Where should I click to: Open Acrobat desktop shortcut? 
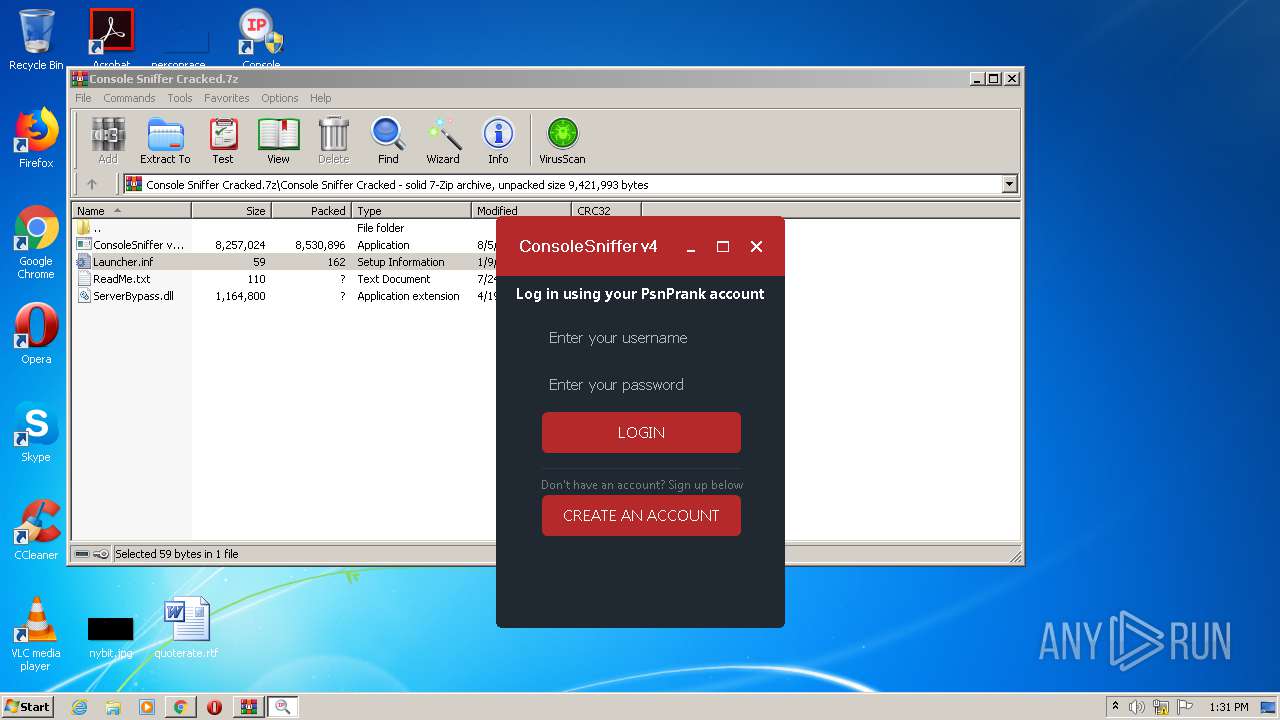(112, 38)
